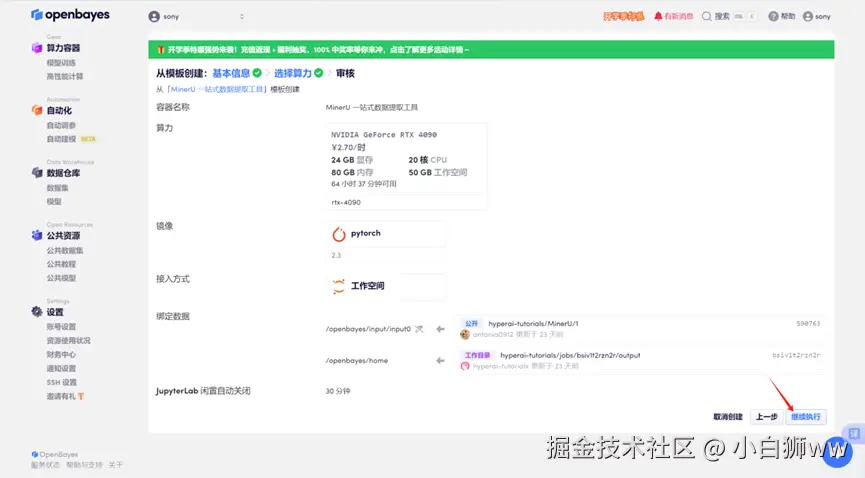This screenshot has width=865, height=478.
Task: Click the arrow icon beside /openbayes/input/input0
Action: (440, 329)
